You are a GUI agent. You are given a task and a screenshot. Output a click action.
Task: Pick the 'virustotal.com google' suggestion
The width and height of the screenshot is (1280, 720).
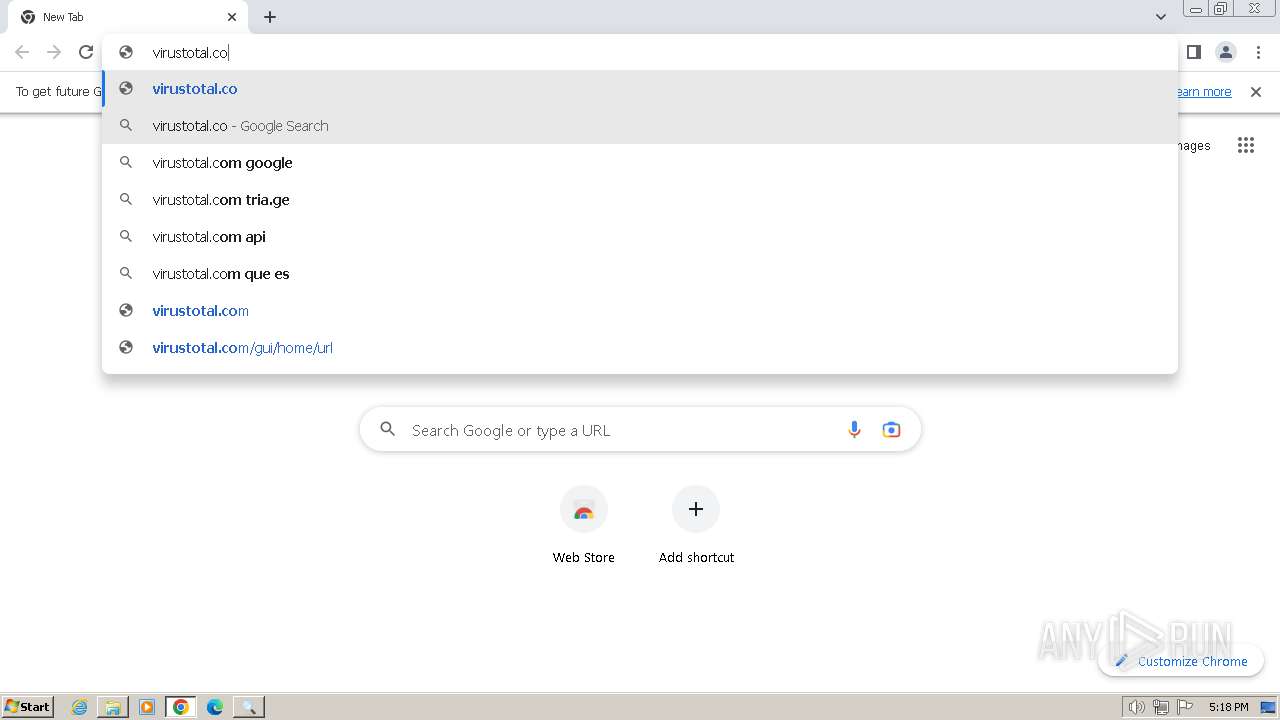(640, 163)
